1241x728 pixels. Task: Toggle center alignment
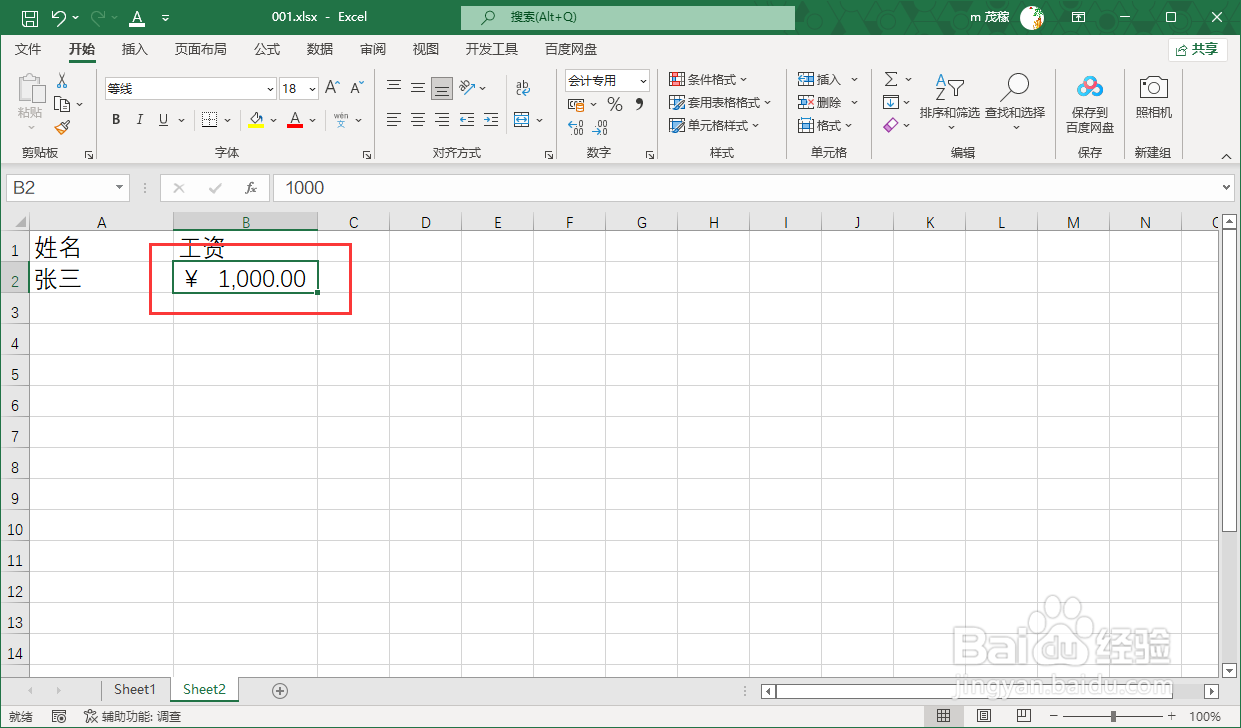click(417, 119)
